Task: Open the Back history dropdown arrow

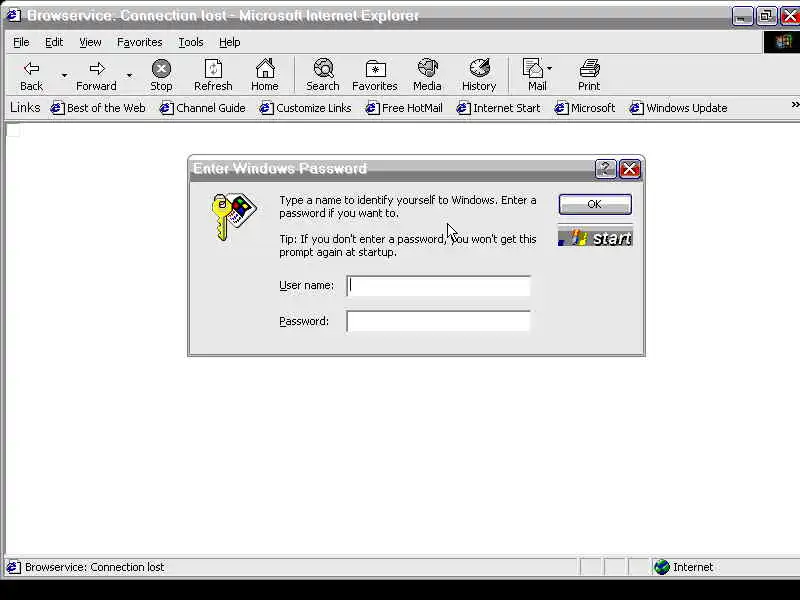Action: [x=64, y=76]
